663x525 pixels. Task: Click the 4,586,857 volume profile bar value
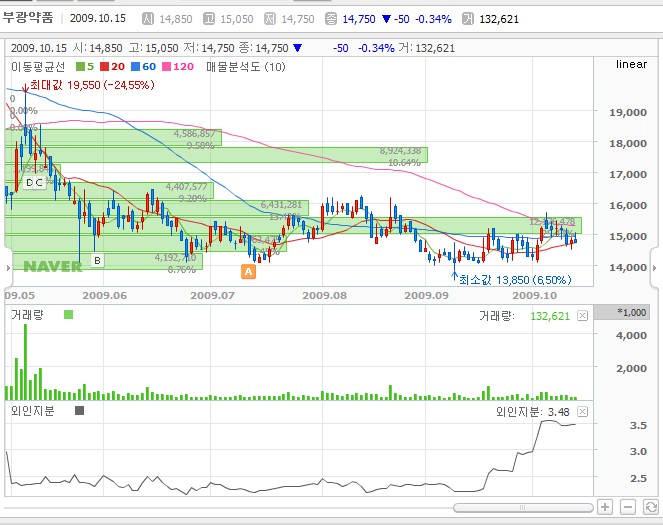[195, 134]
